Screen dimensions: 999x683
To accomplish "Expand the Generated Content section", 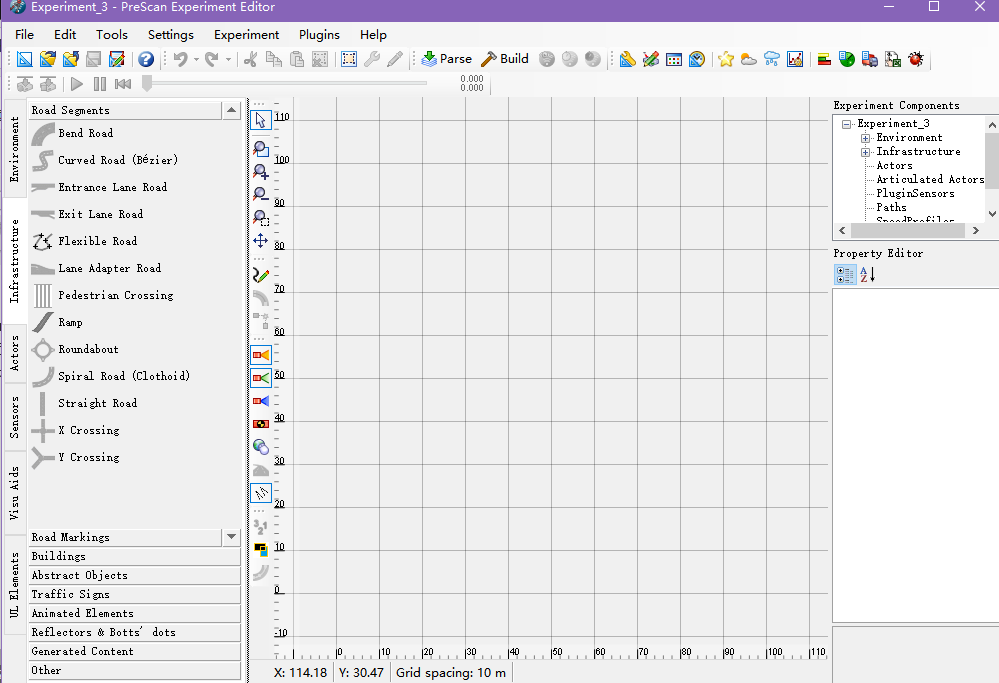I will point(134,651).
